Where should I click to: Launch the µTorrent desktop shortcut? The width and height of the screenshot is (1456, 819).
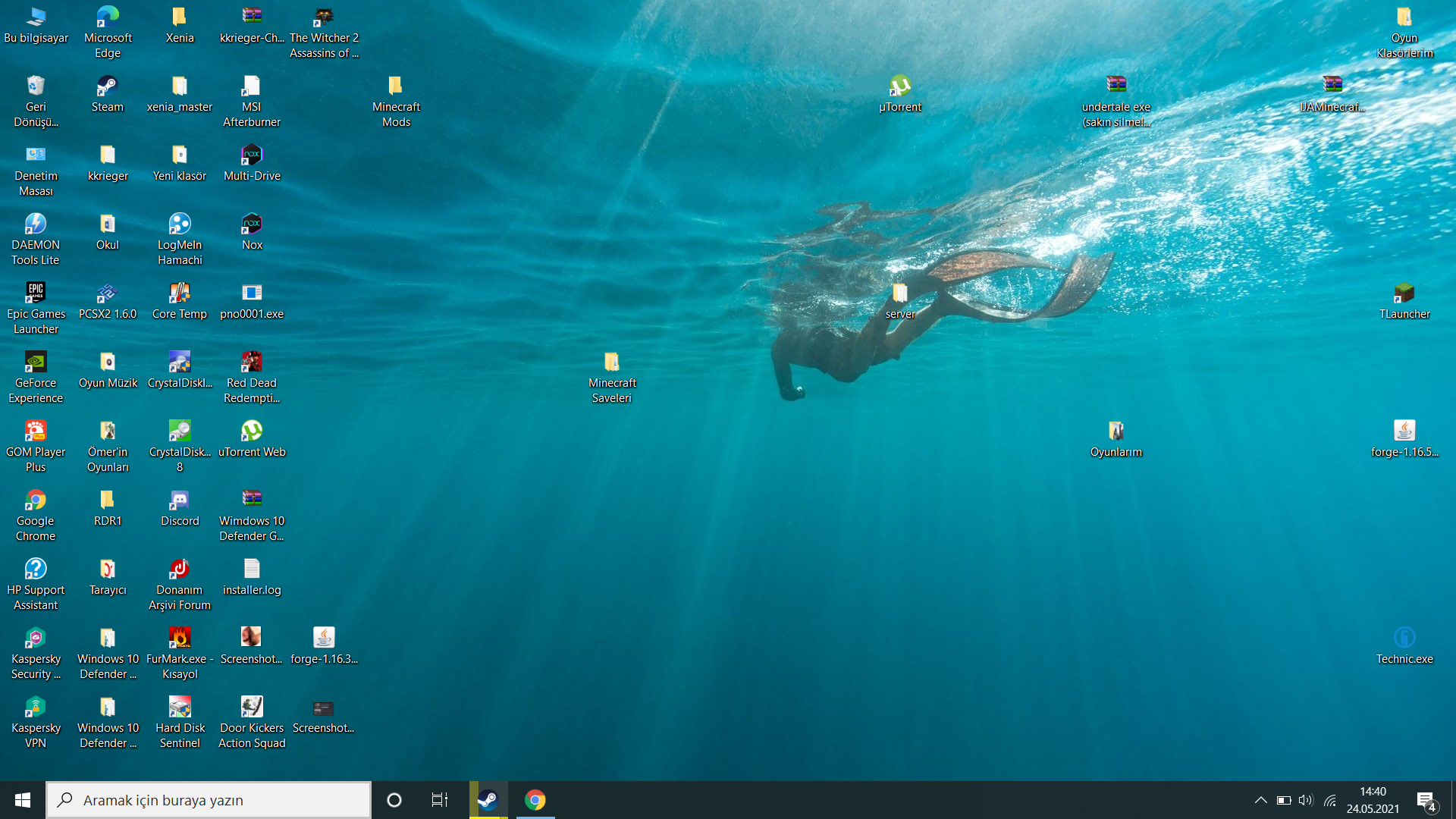point(900,94)
